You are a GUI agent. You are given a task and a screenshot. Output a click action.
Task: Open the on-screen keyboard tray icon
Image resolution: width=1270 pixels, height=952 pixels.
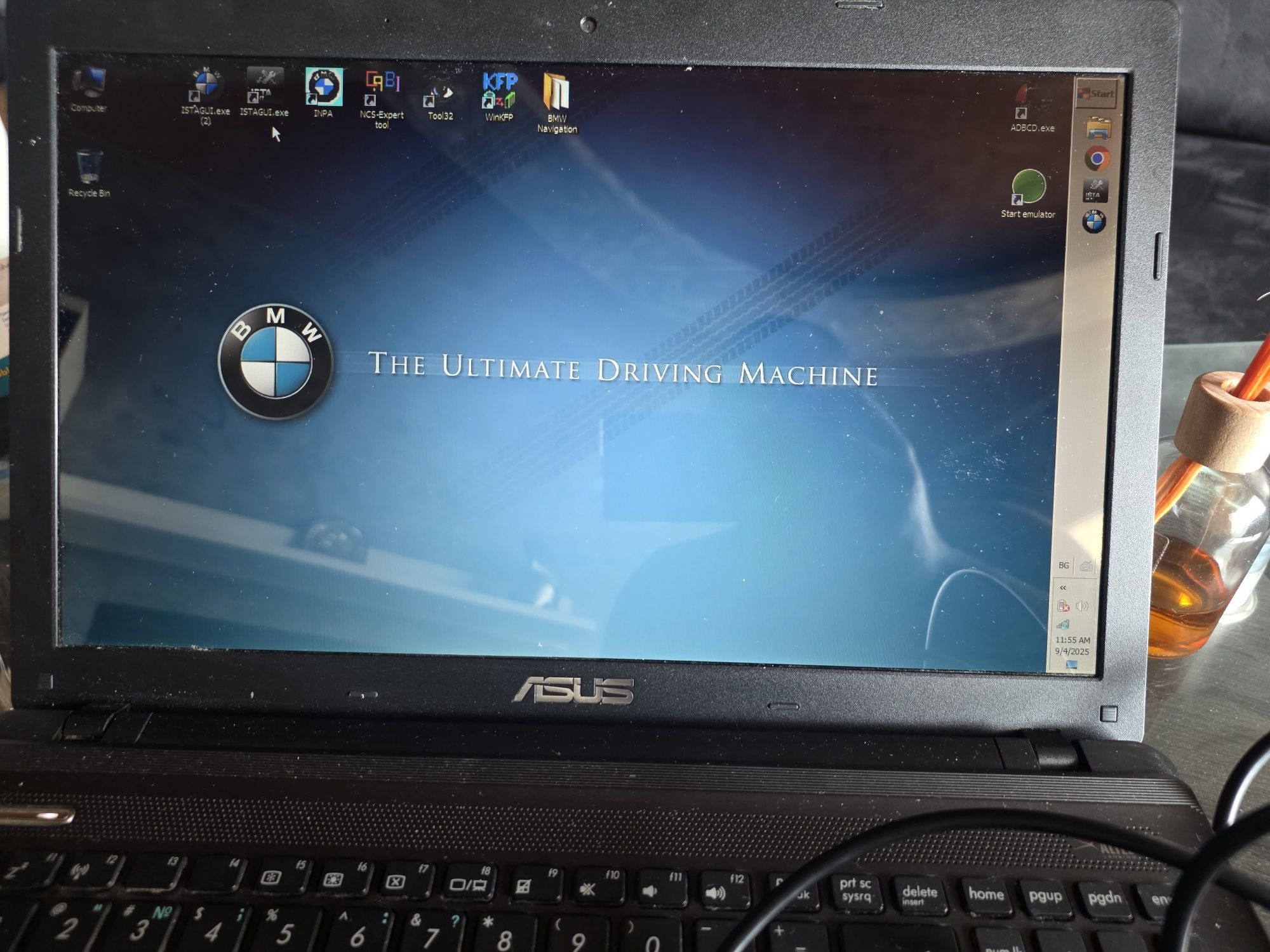coord(1086,566)
